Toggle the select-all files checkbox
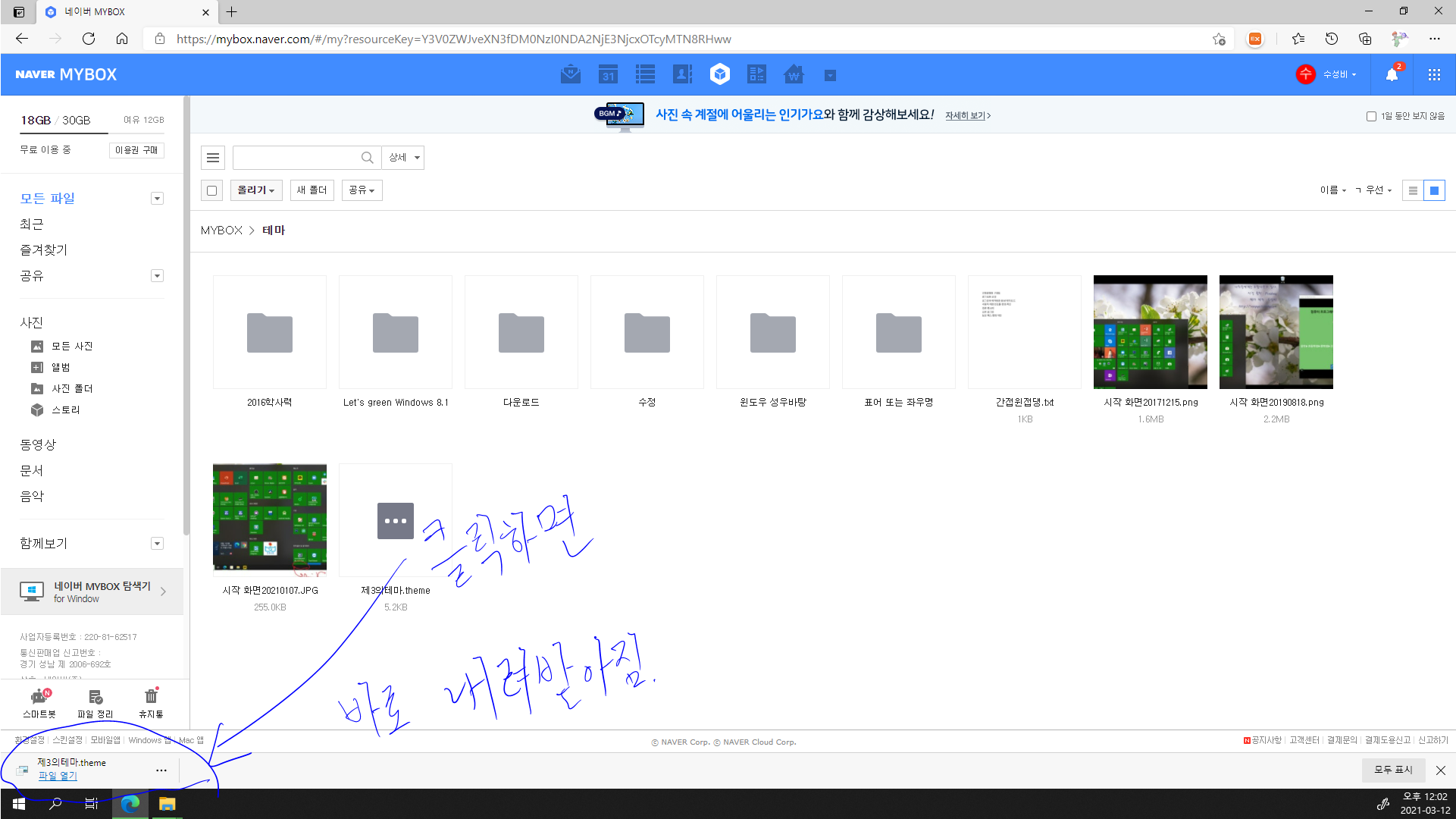 pyautogui.click(x=212, y=190)
